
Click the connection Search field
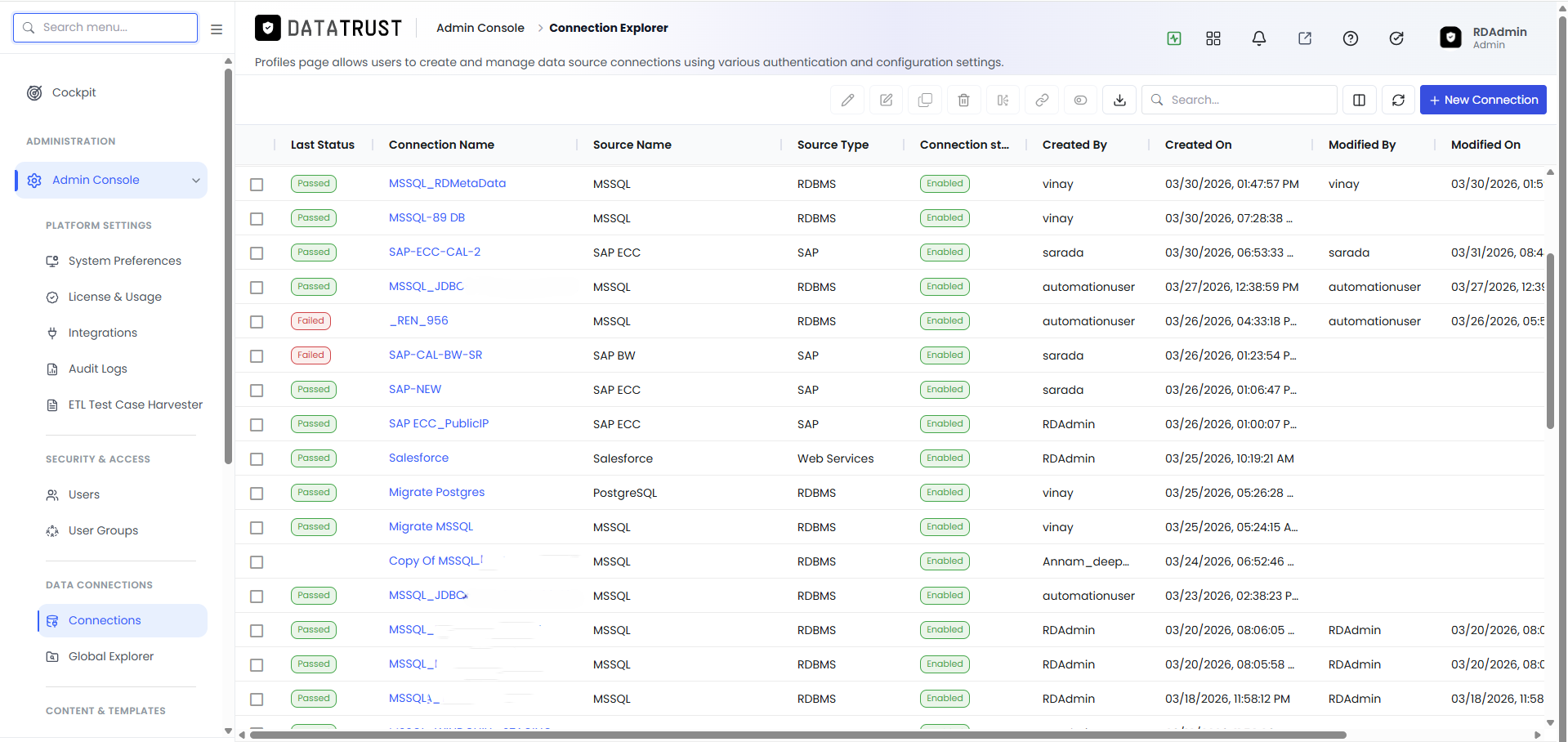pos(1239,100)
